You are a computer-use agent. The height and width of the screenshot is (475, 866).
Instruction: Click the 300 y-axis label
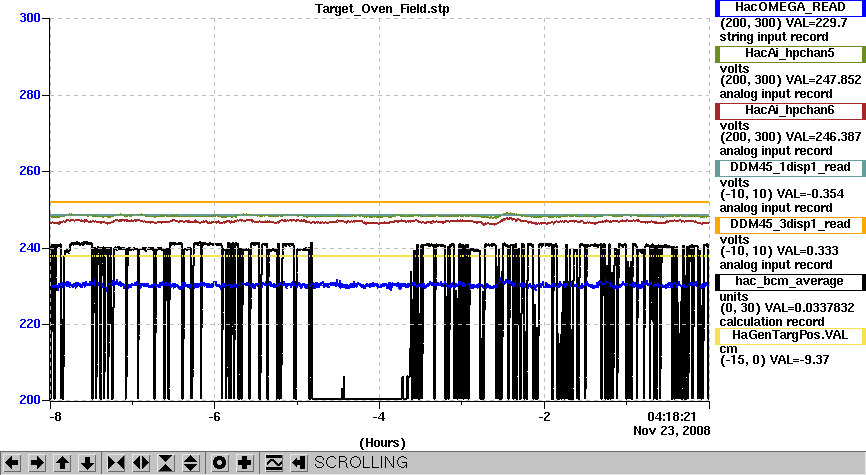pos(30,18)
